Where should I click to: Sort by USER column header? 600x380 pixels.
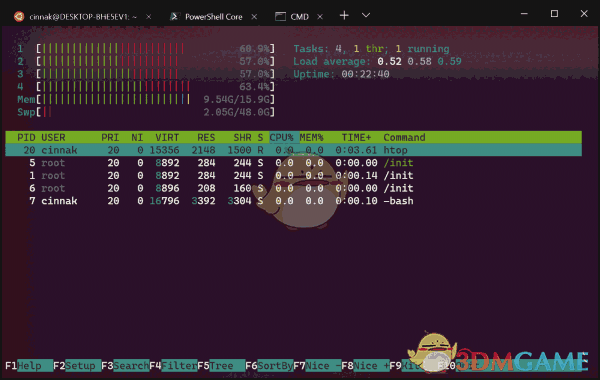pos(53,137)
